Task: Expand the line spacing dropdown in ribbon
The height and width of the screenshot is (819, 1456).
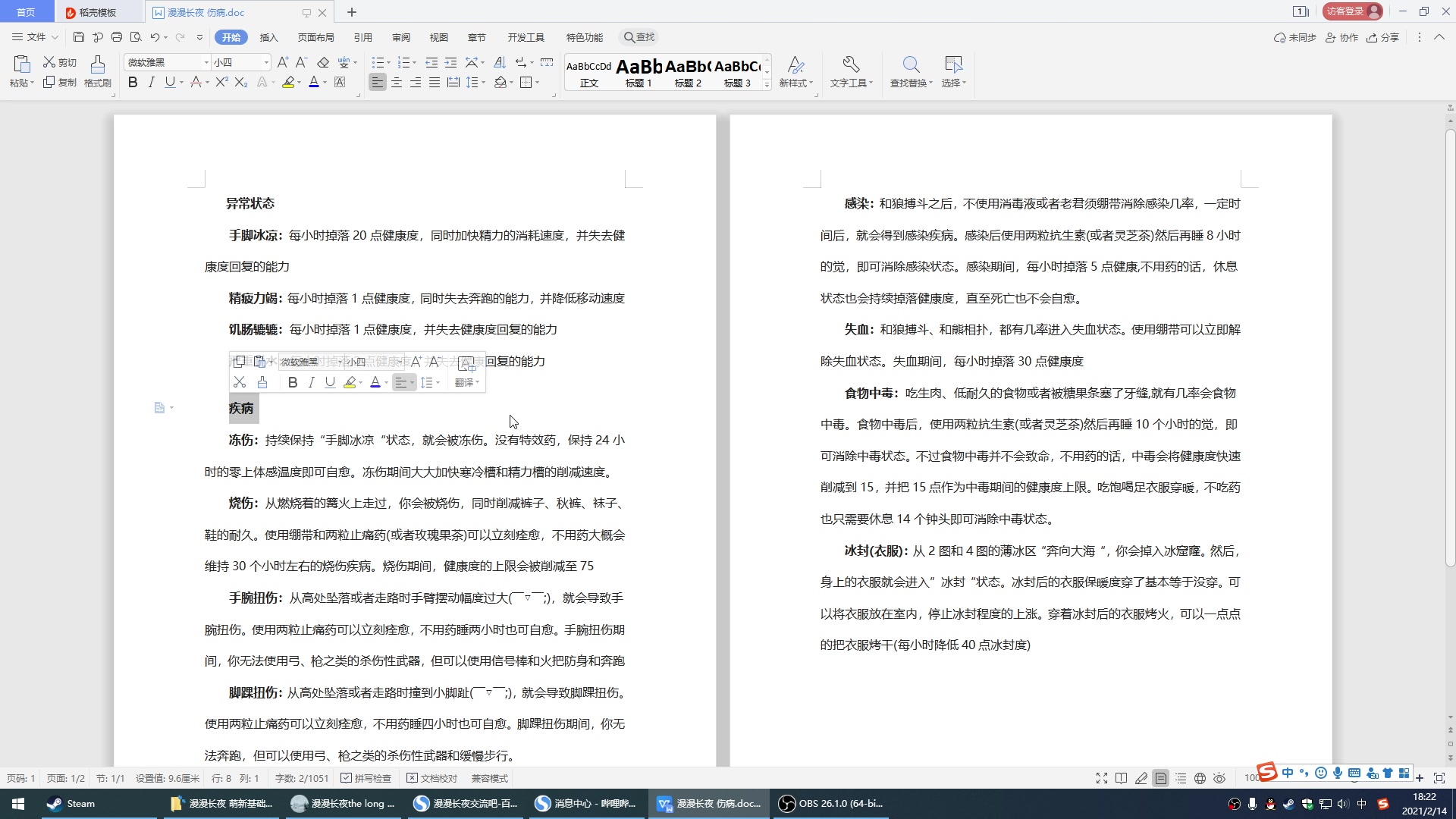Action: click(x=484, y=83)
